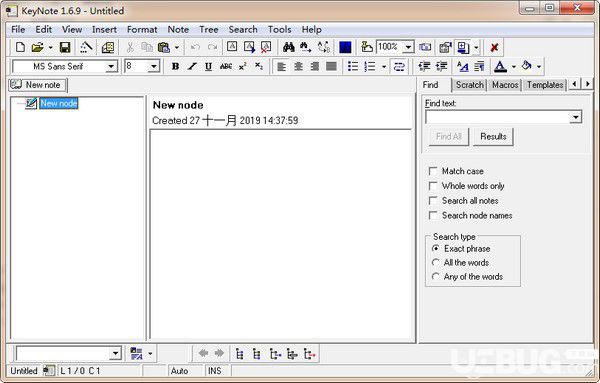Redo the last action
This screenshot has width=600, height=383.
tap(212, 47)
